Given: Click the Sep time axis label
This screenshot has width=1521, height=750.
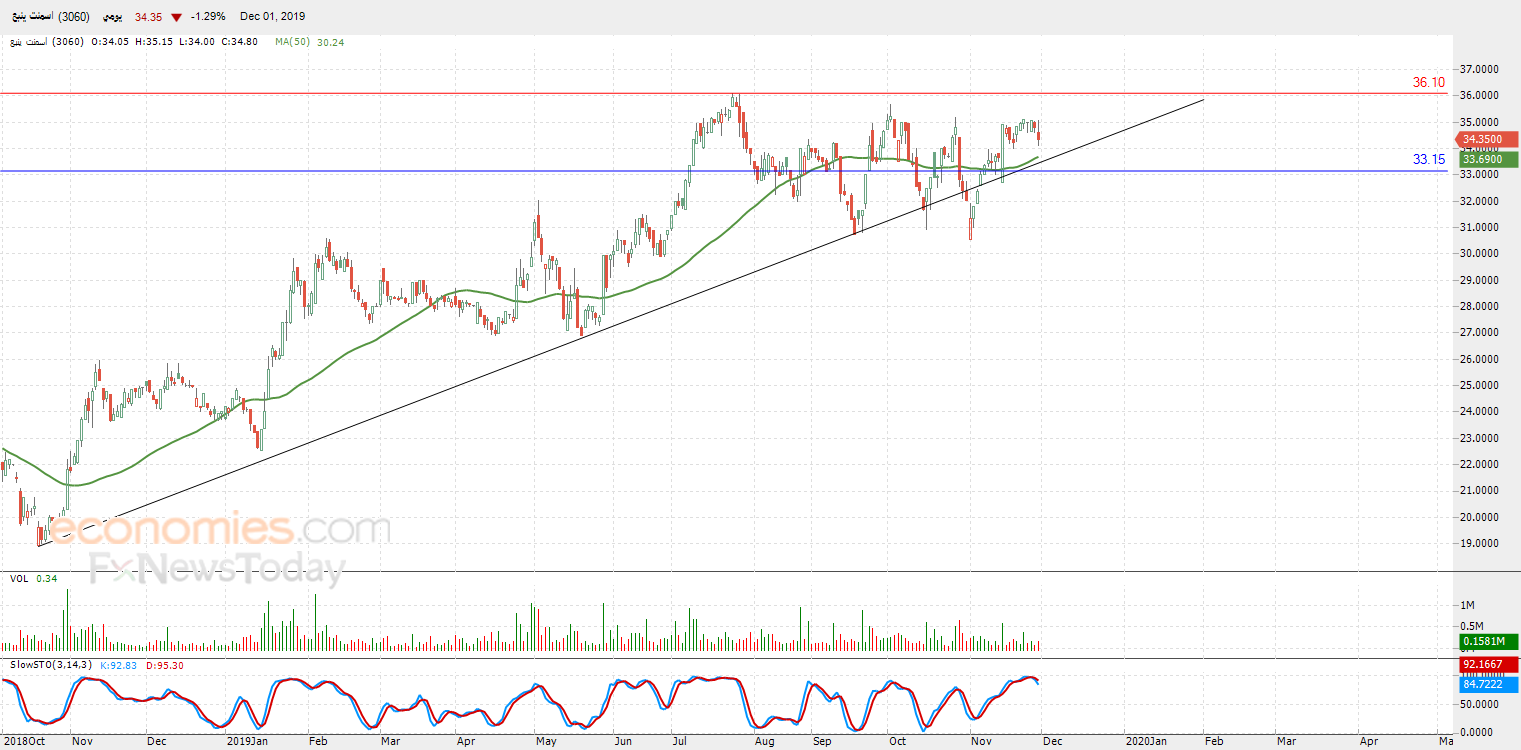Looking at the screenshot, I should [x=823, y=741].
